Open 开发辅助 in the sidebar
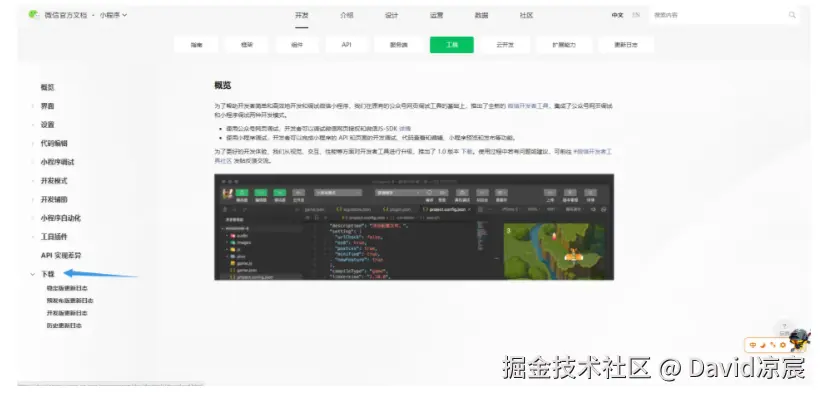This screenshot has width=820, height=396. 54,200
